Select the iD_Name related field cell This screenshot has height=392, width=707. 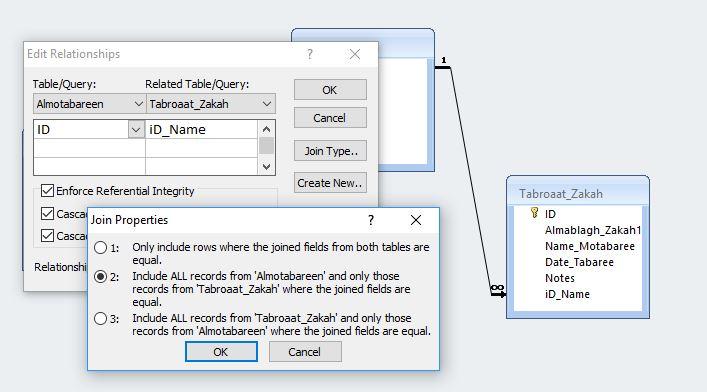(x=202, y=130)
